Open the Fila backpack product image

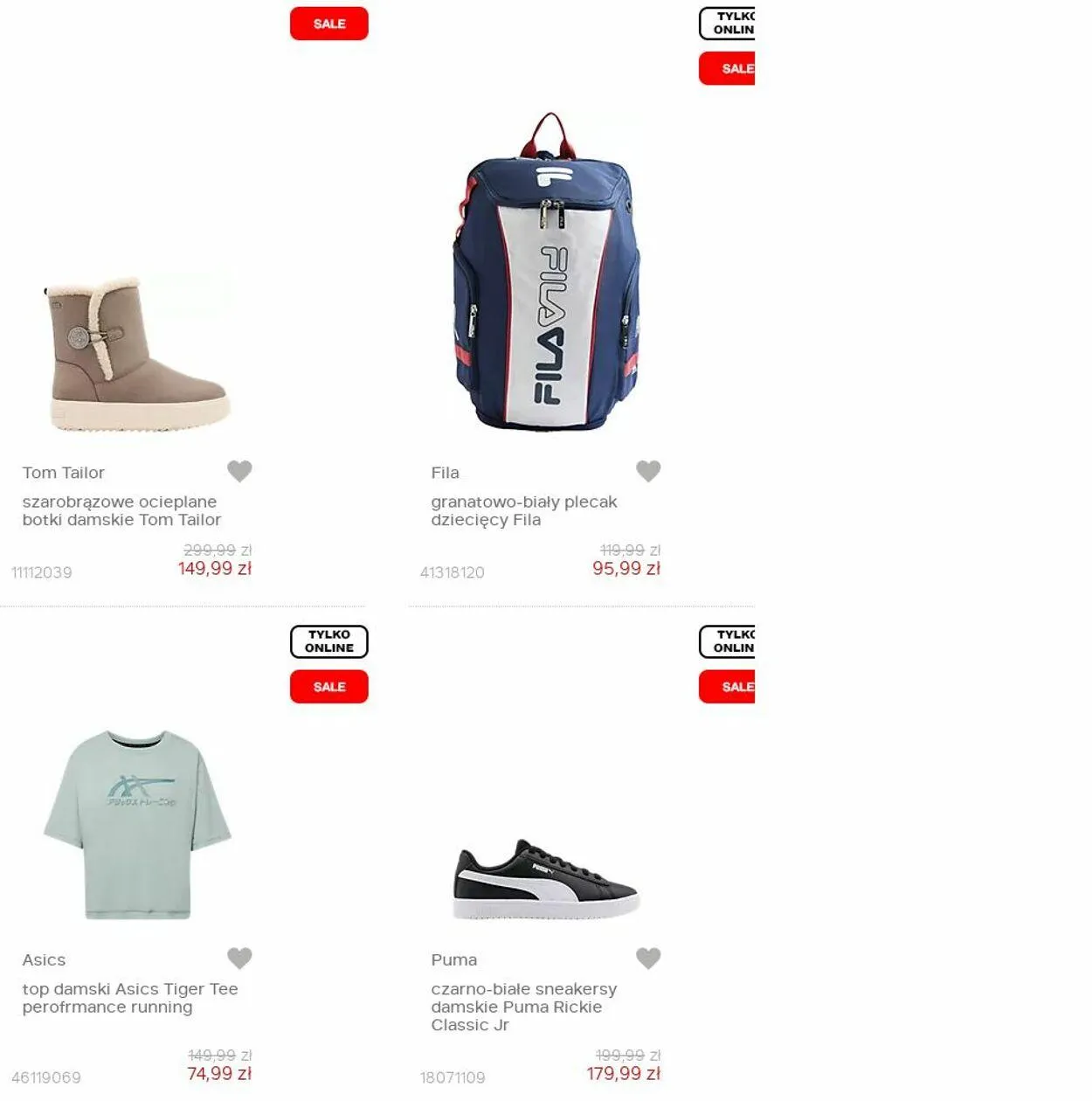point(547,272)
